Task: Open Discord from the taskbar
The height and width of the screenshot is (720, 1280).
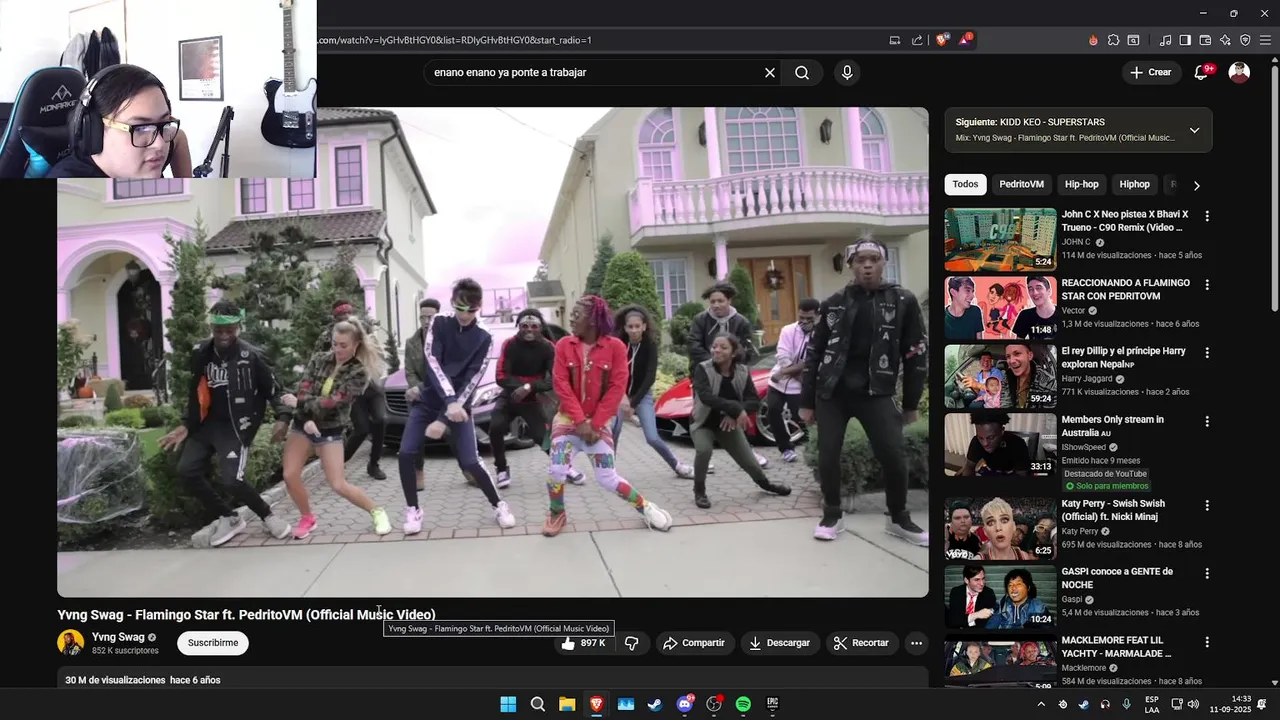Action: tap(685, 704)
